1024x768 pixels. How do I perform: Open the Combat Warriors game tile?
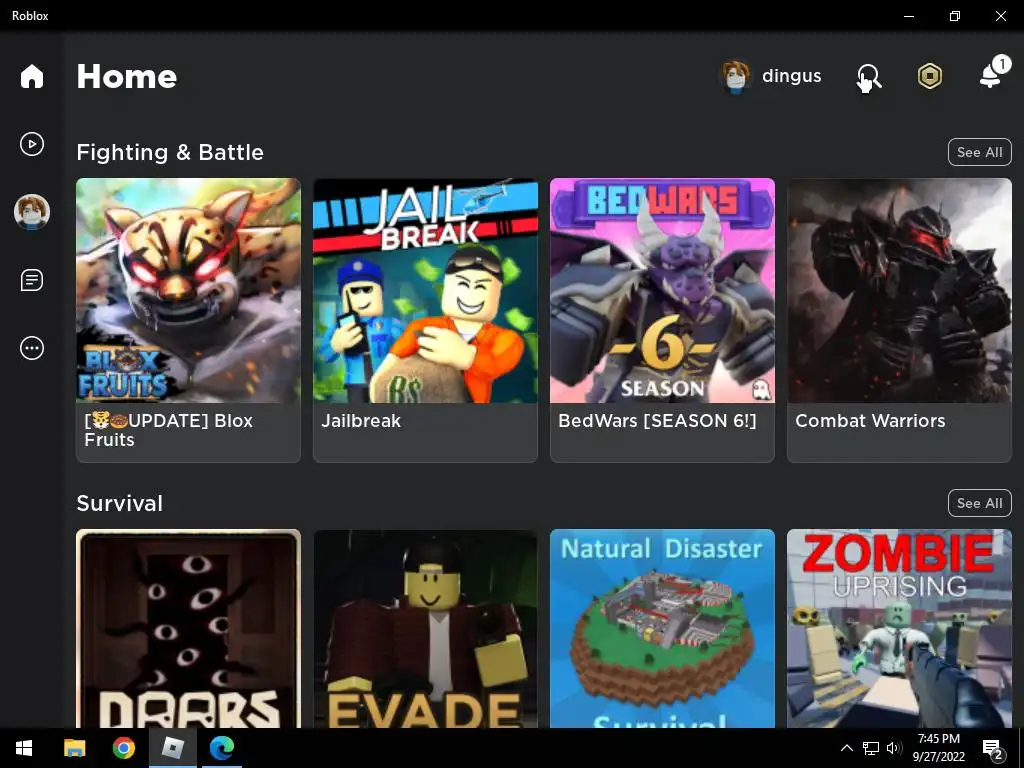(x=899, y=320)
